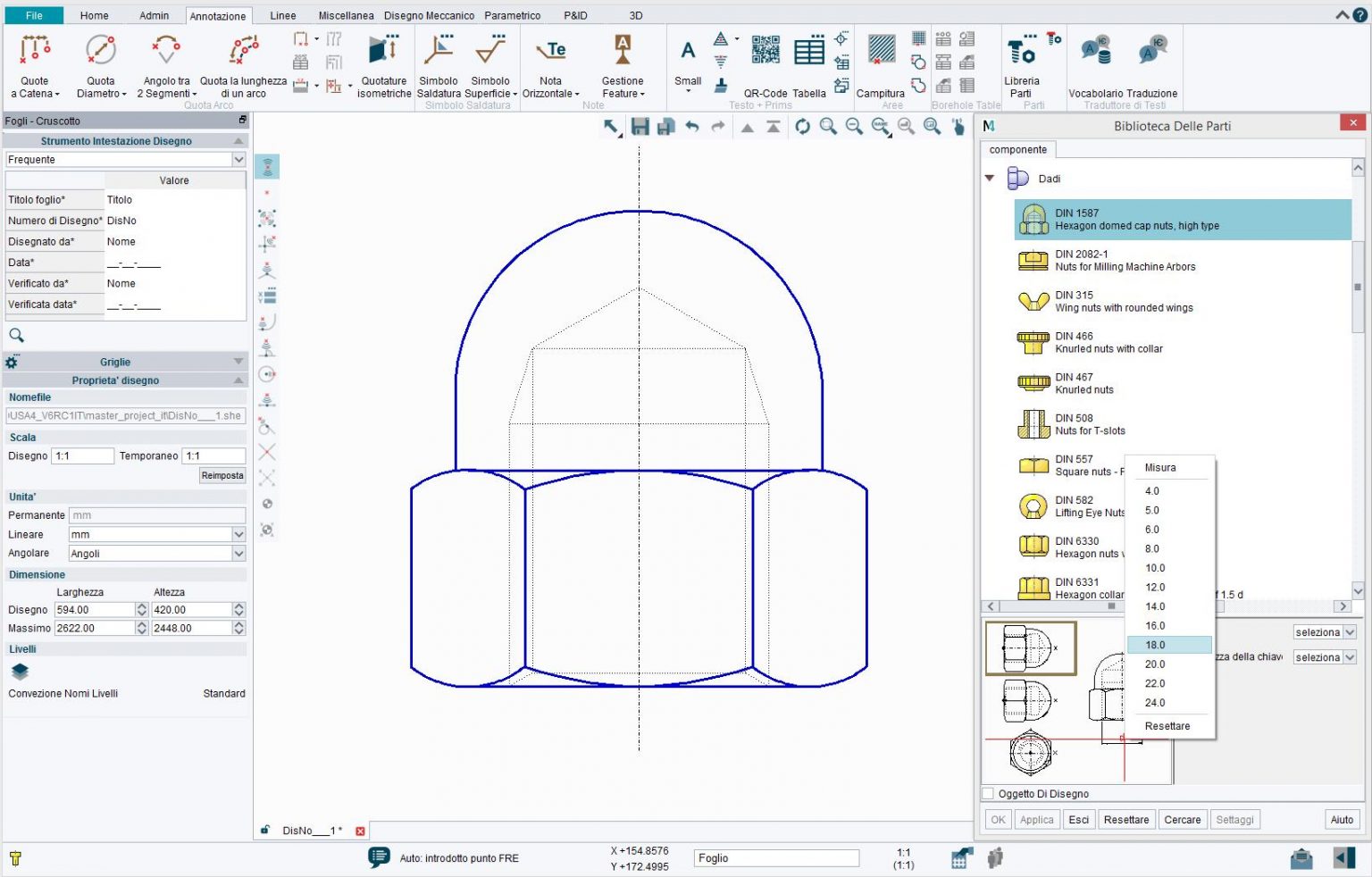The height and width of the screenshot is (877, 1372).
Task: Unpin the Fogli - Cruscotto panel
Action: (x=241, y=120)
